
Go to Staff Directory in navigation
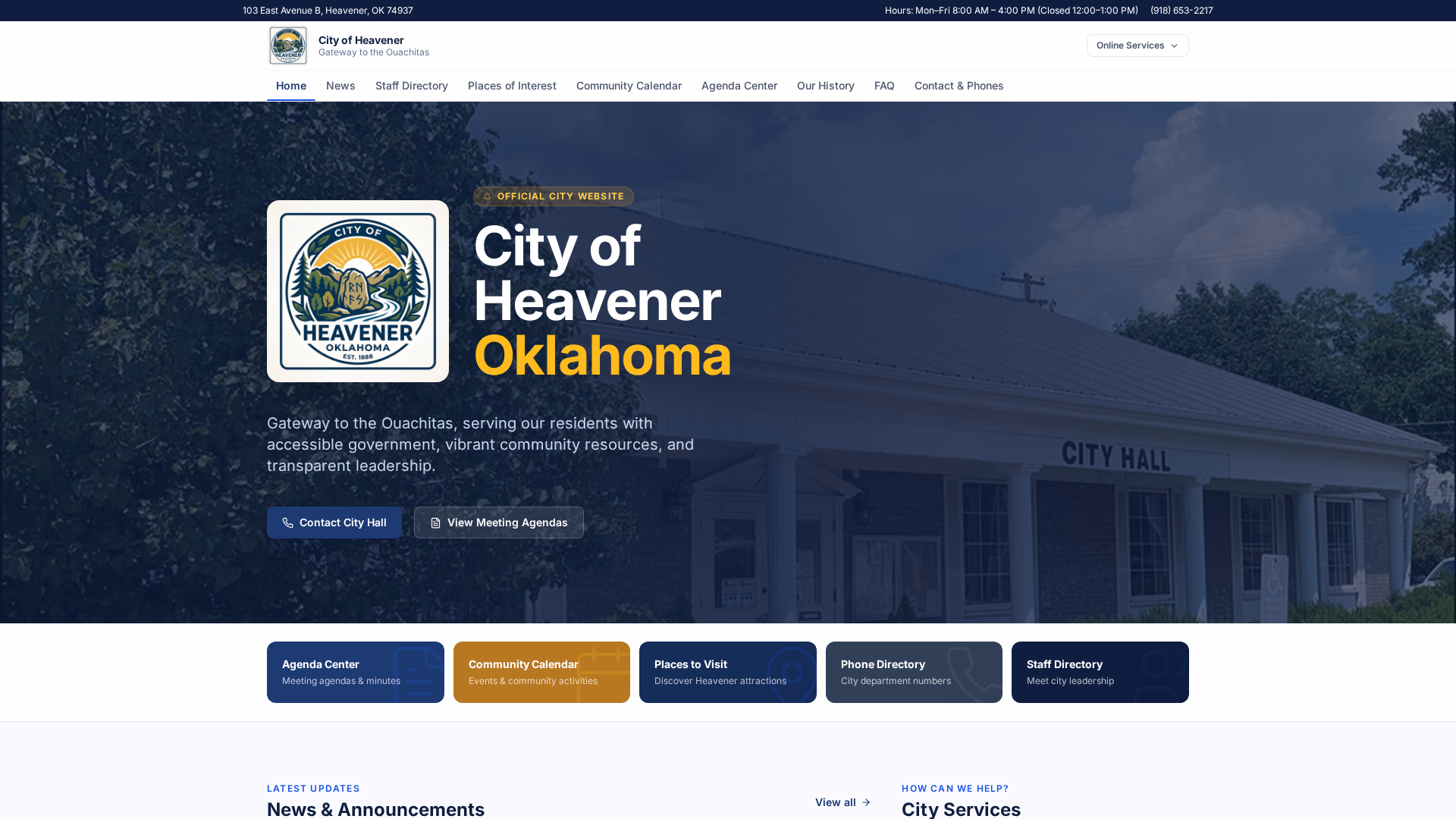tap(412, 86)
